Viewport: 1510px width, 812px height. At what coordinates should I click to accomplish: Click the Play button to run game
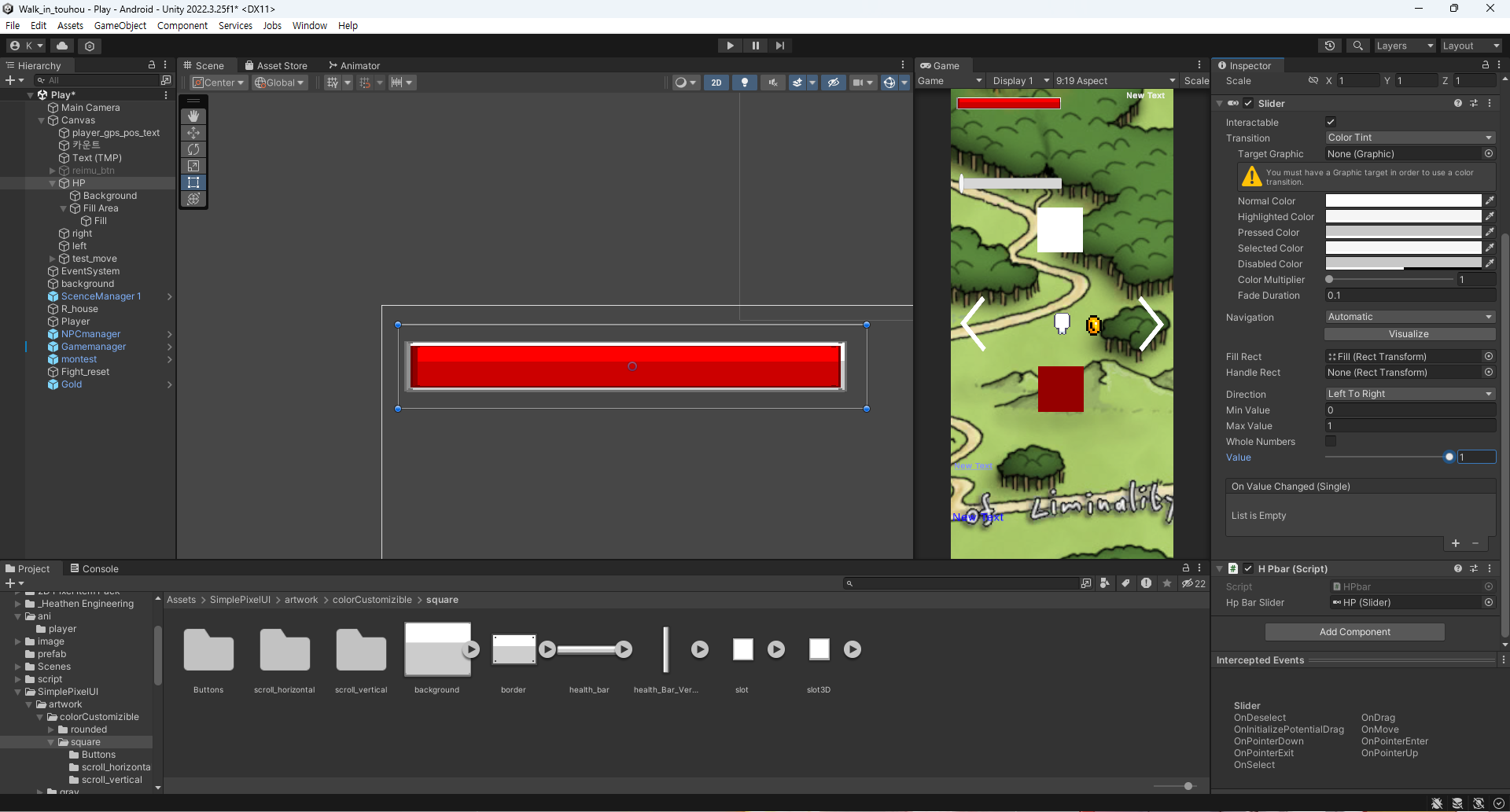[x=730, y=46]
